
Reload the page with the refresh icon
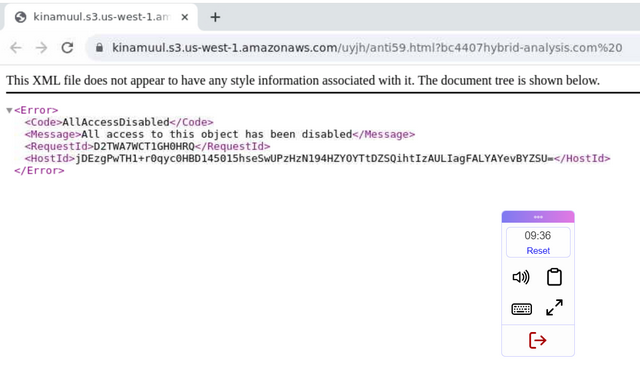pyautogui.click(x=67, y=48)
